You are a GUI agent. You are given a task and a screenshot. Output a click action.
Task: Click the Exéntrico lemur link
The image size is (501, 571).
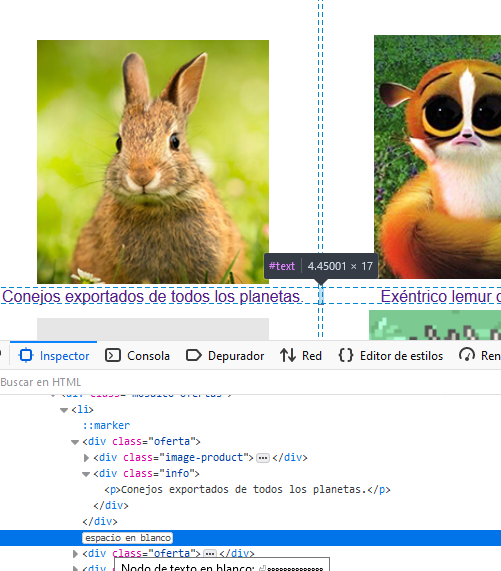coord(441,296)
